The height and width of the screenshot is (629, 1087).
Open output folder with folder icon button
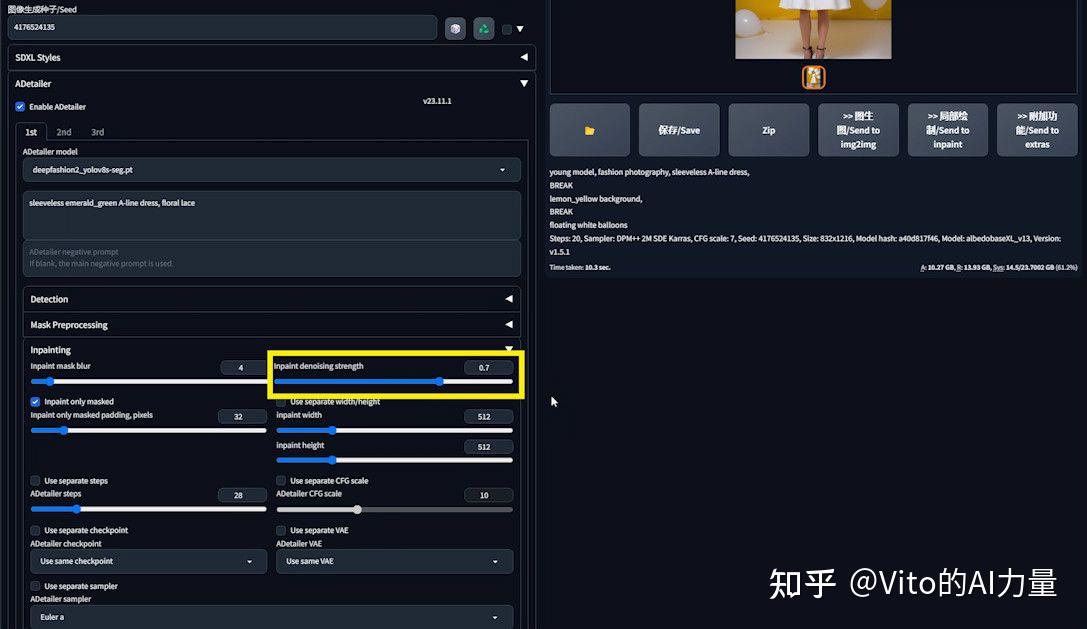coord(589,130)
